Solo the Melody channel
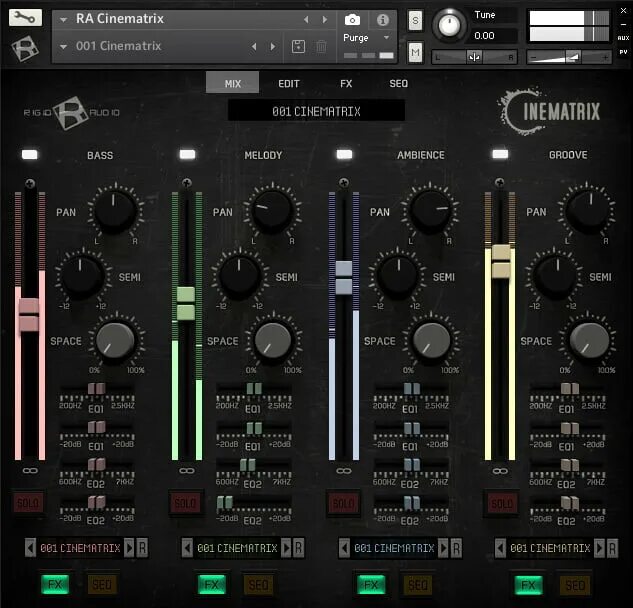This screenshot has height=608, width=633. pyautogui.click(x=185, y=503)
